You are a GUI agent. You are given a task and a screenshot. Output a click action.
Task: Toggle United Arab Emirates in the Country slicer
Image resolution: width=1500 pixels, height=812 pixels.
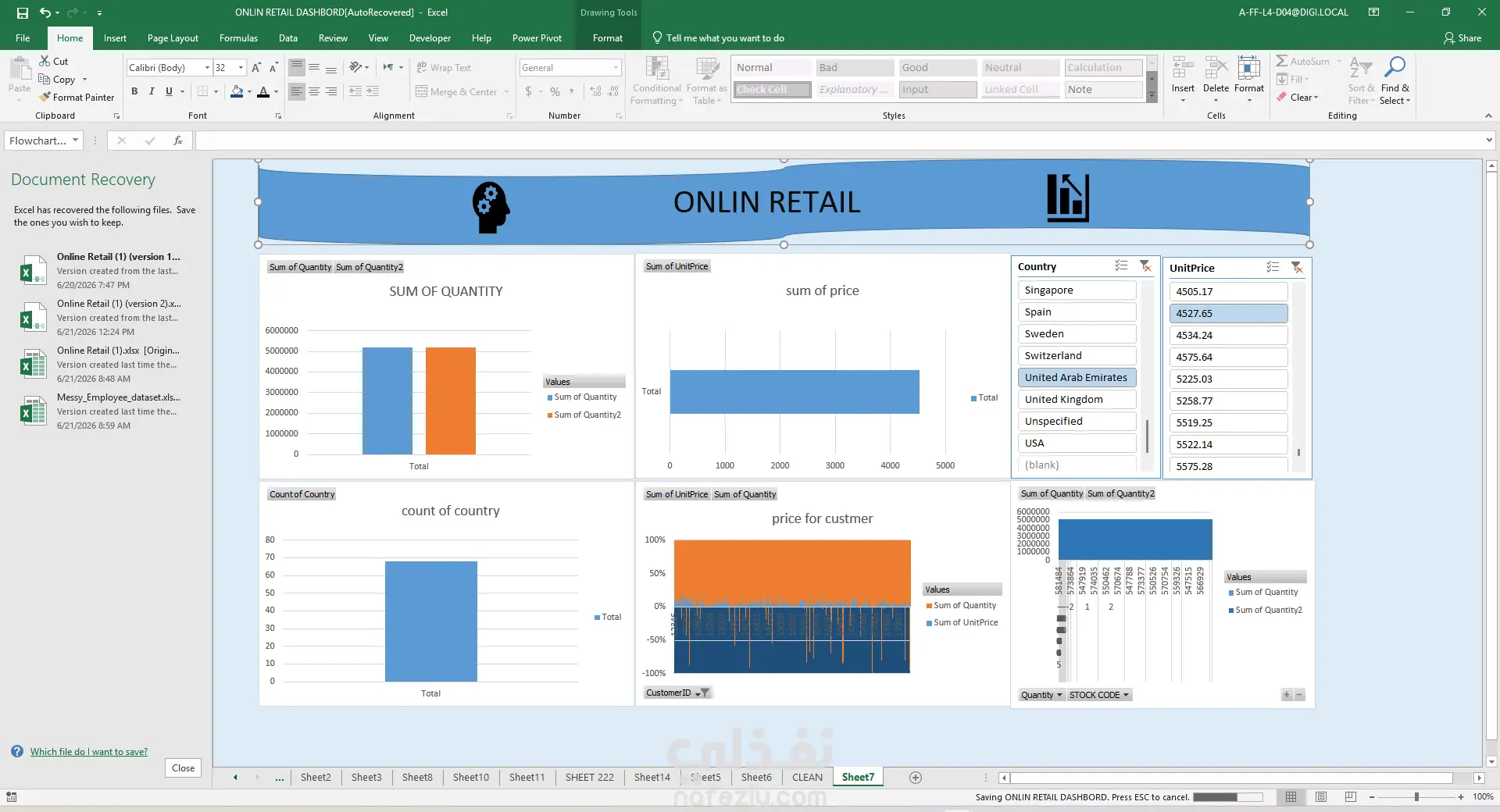tap(1077, 378)
